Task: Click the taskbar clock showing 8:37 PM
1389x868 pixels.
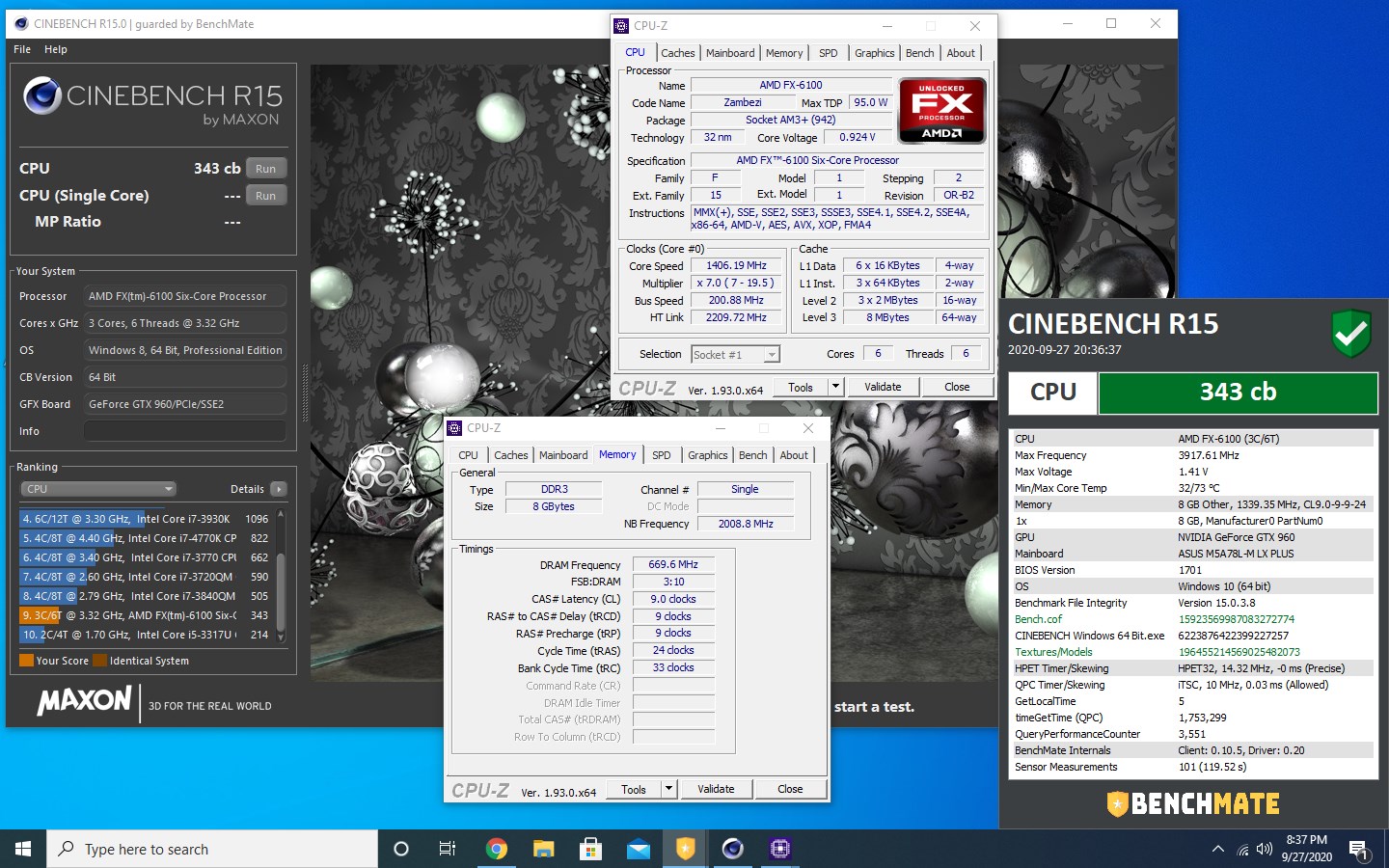Action: 1307,849
